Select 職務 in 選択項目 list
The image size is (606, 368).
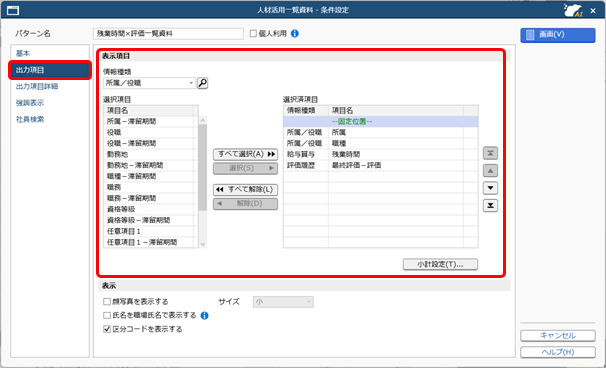tap(151, 187)
